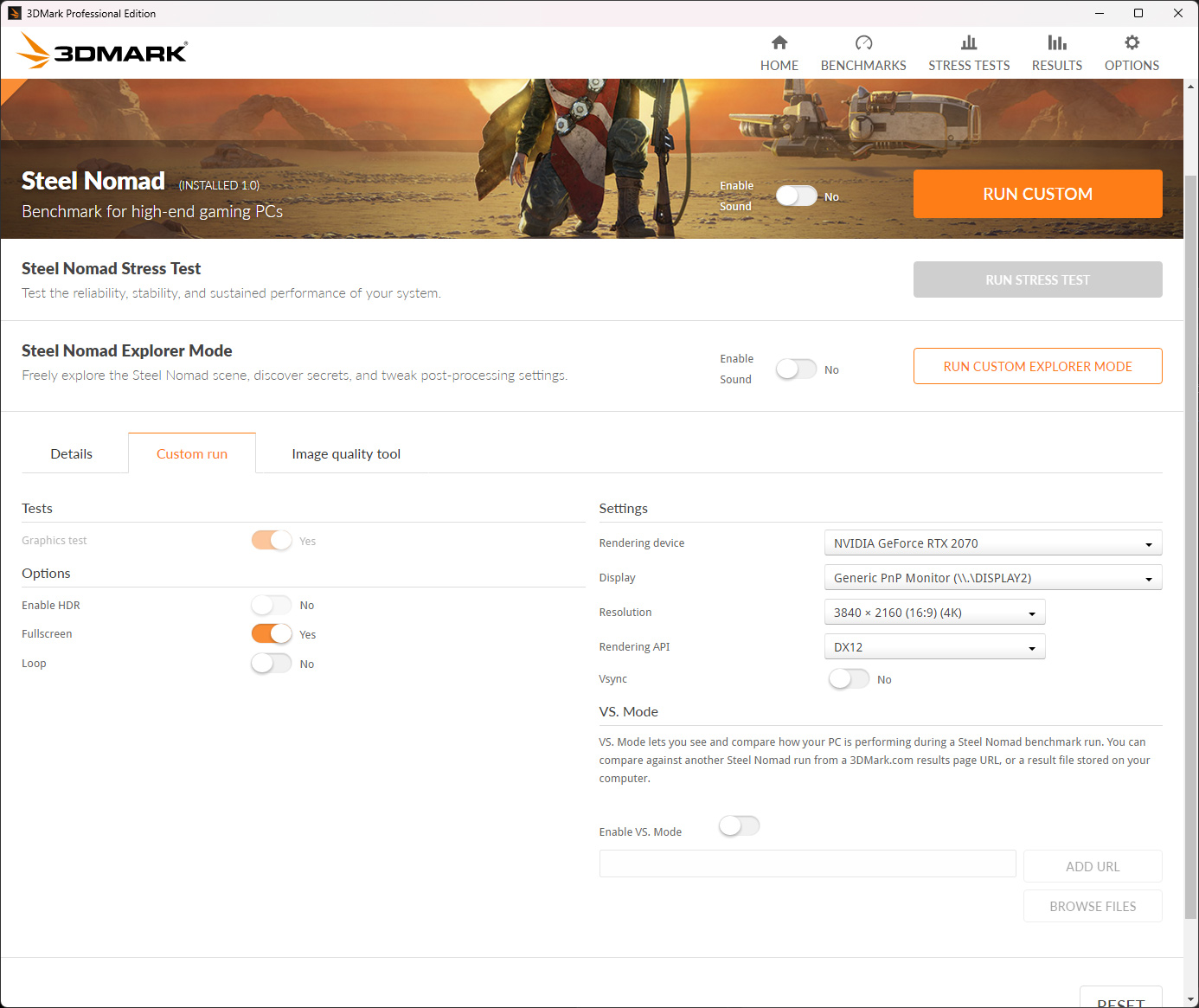Image resolution: width=1199 pixels, height=1008 pixels.
Task: Maximize the 3DMark window
Action: [1138, 13]
